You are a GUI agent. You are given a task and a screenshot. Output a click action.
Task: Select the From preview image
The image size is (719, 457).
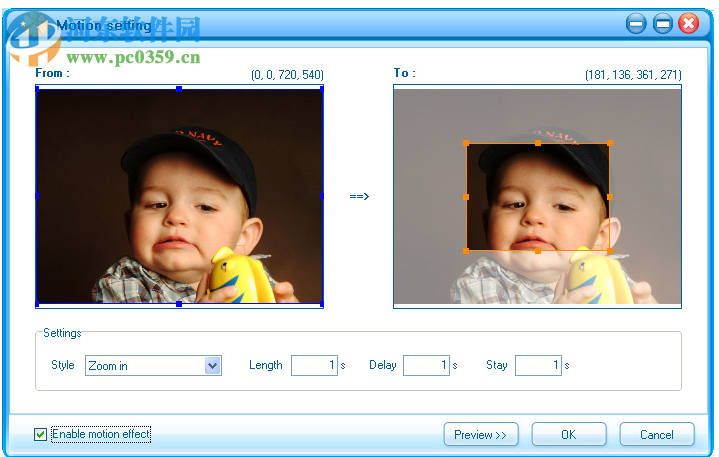pyautogui.click(x=179, y=196)
